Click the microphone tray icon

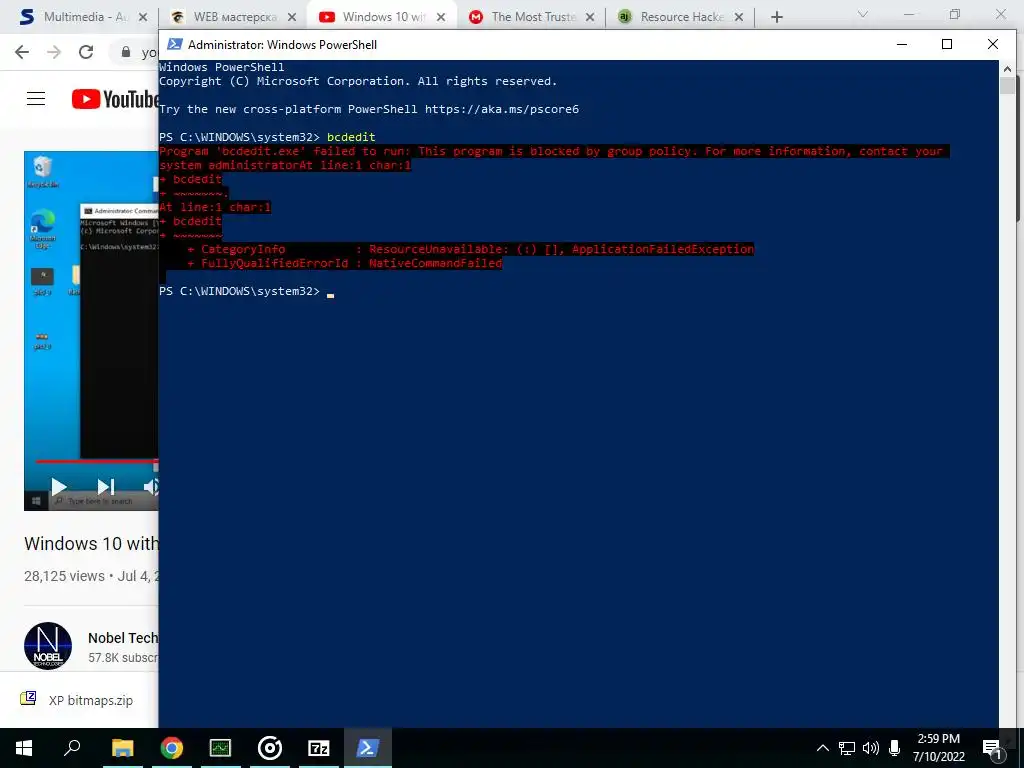895,748
